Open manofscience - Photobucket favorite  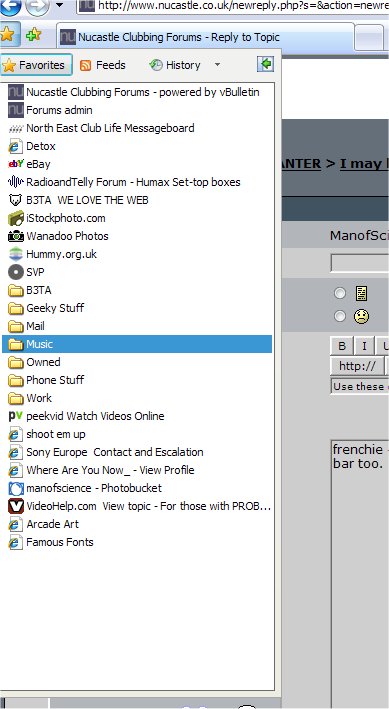click(x=85, y=488)
